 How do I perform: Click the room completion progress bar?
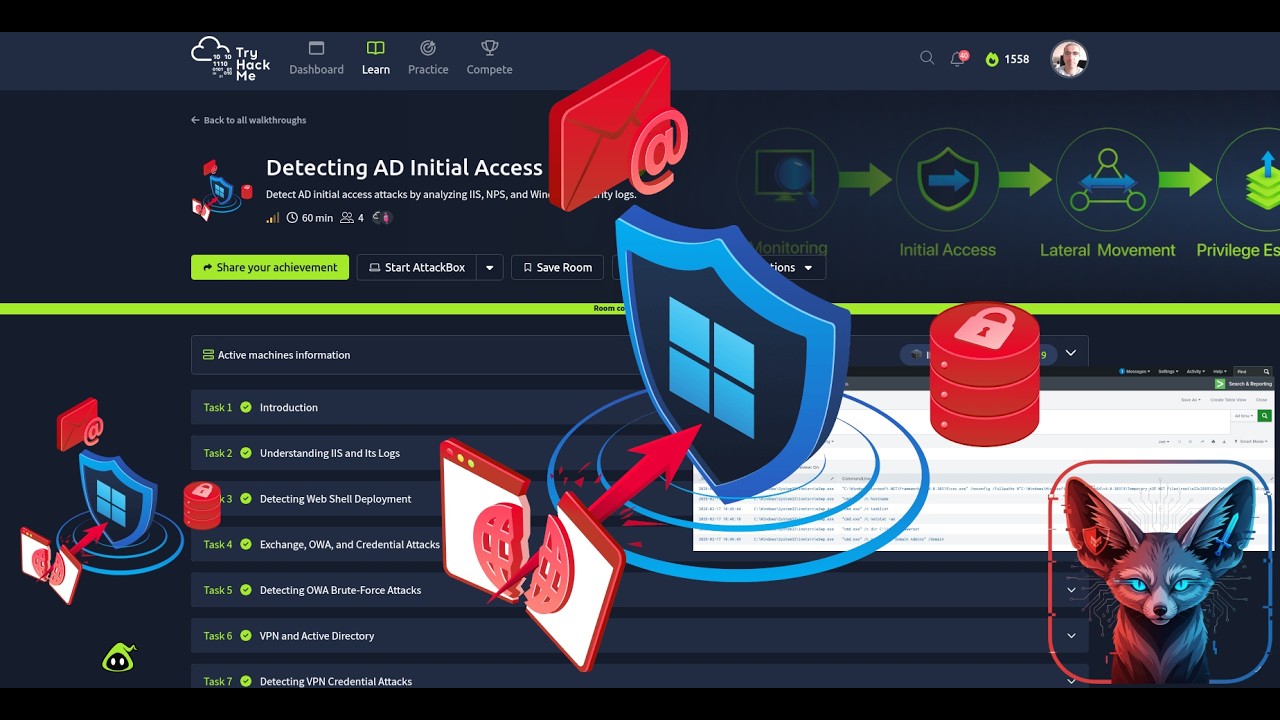[x=640, y=308]
